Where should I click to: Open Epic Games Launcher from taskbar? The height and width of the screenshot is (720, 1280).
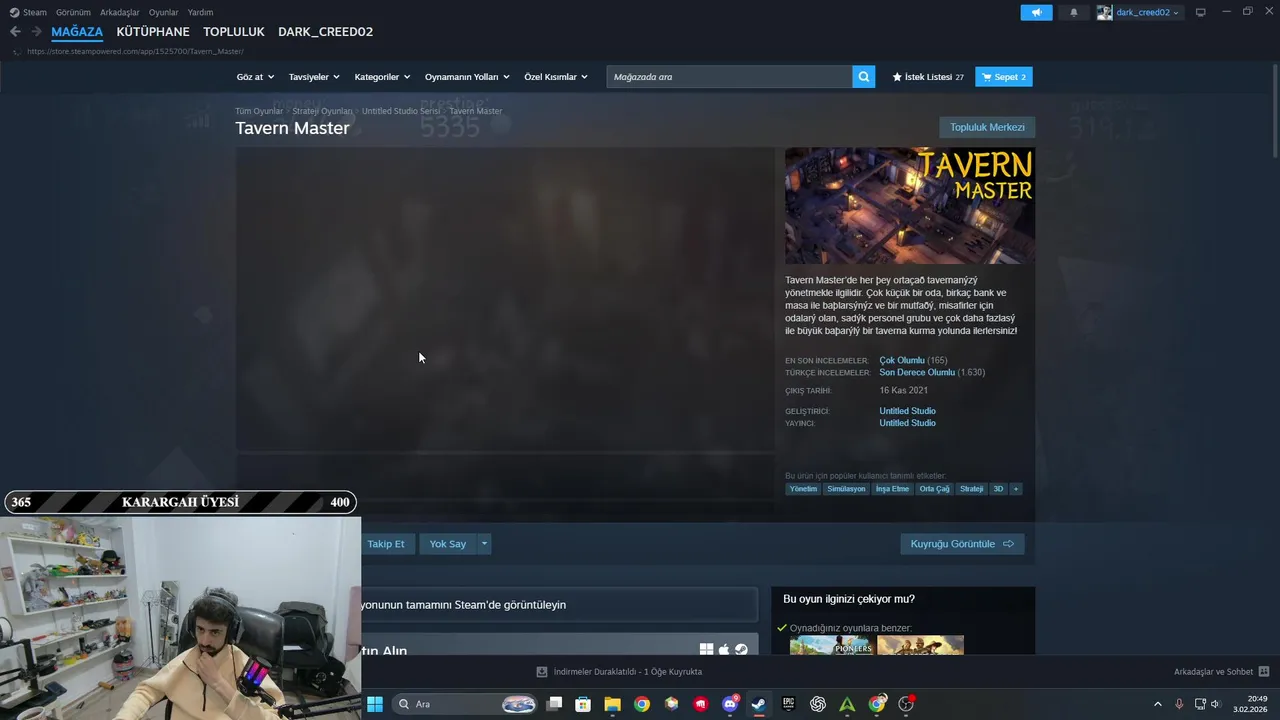(x=788, y=704)
